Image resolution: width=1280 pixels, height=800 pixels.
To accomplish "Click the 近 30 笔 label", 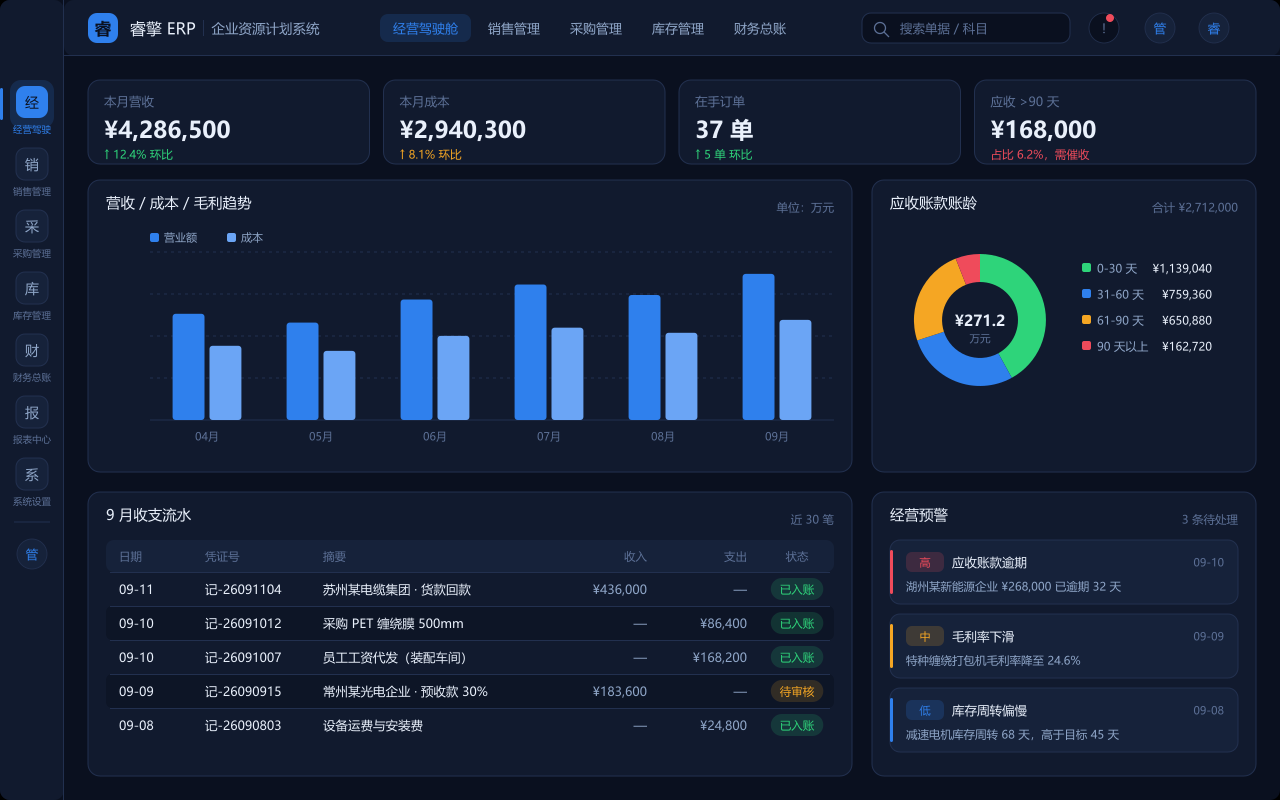I will click(812, 519).
